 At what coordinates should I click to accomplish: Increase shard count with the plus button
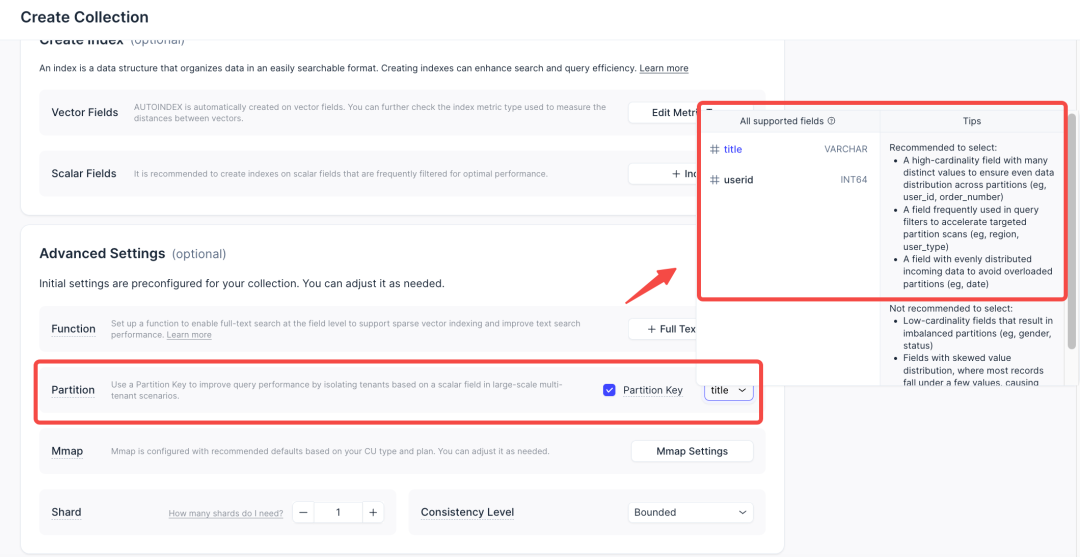(x=372, y=512)
